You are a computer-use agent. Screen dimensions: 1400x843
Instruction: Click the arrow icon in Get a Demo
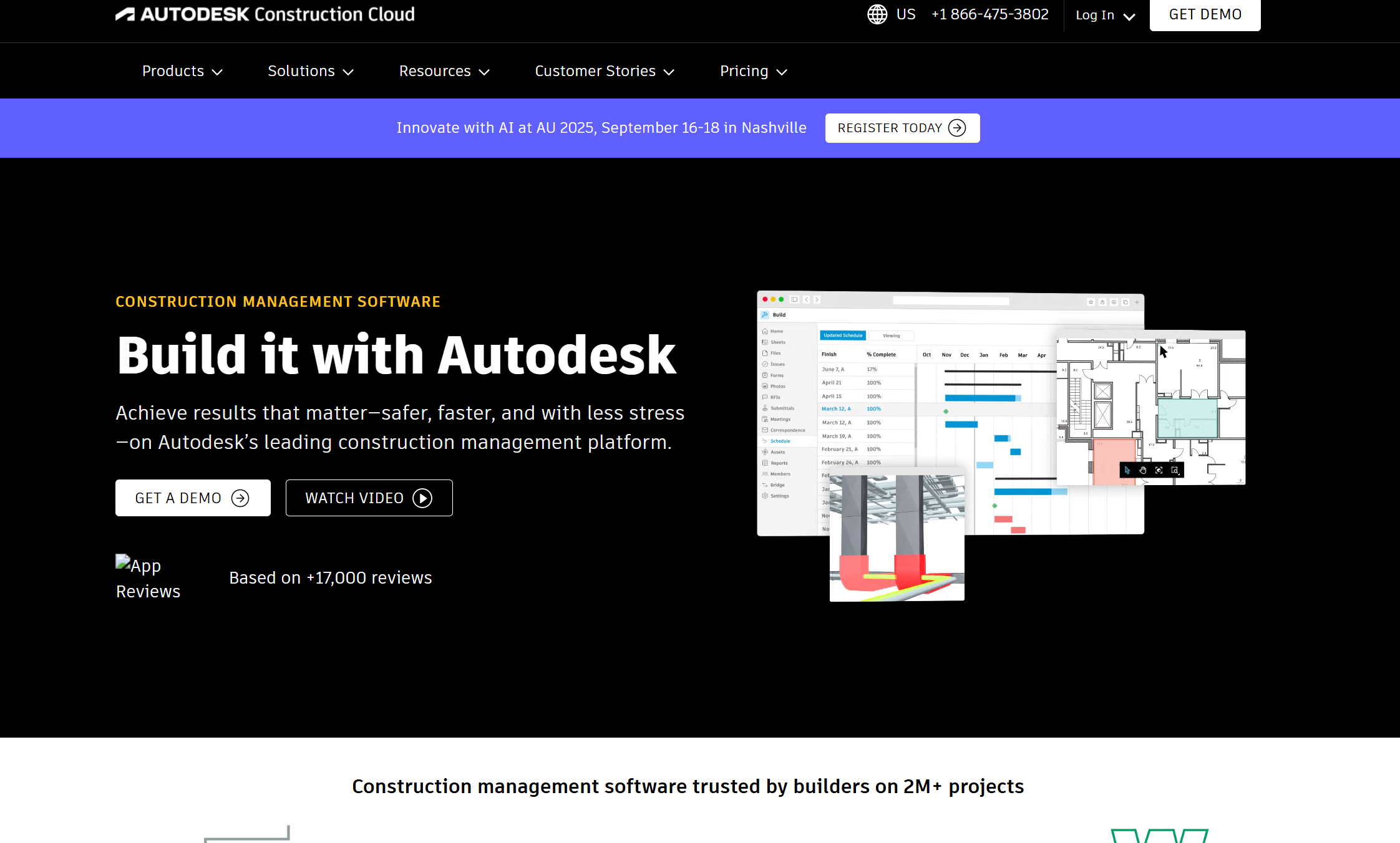(240, 498)
